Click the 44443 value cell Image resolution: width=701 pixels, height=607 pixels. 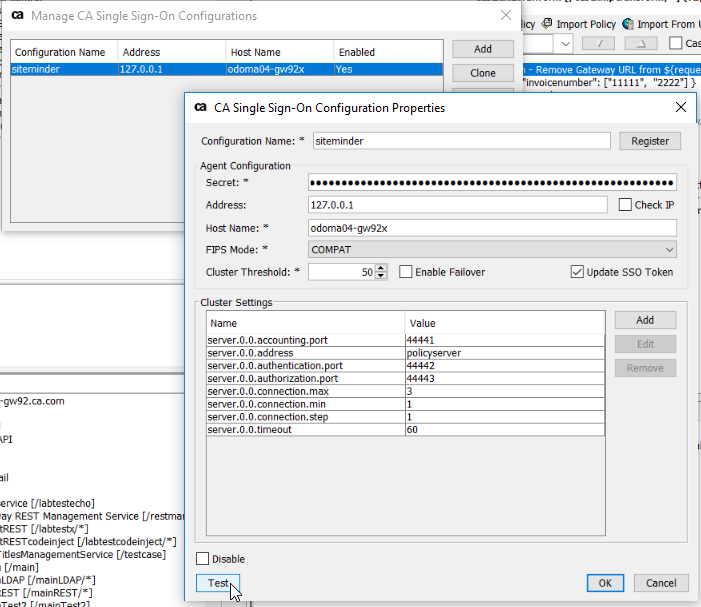click(505, 379)
